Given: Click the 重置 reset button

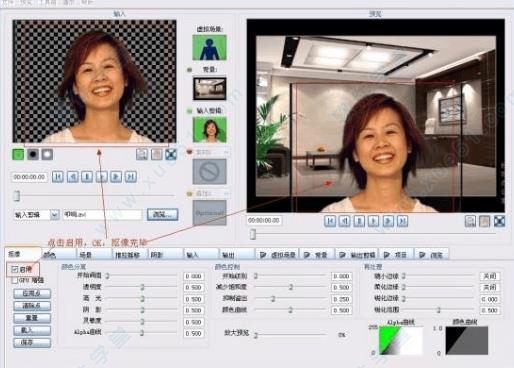Looking at the screenshot, I should point(32,318).
